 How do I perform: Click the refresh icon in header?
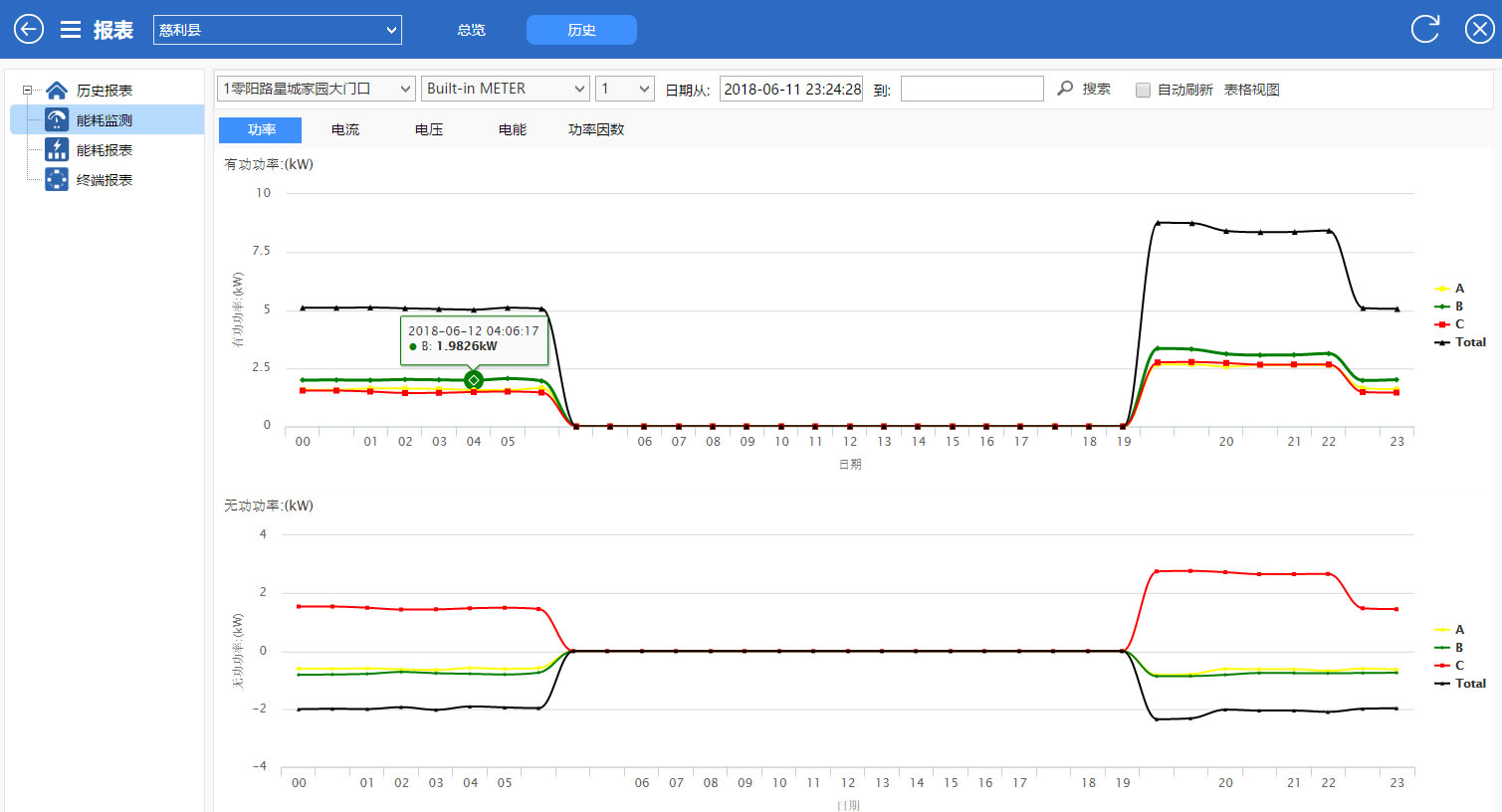point(1425,29)
